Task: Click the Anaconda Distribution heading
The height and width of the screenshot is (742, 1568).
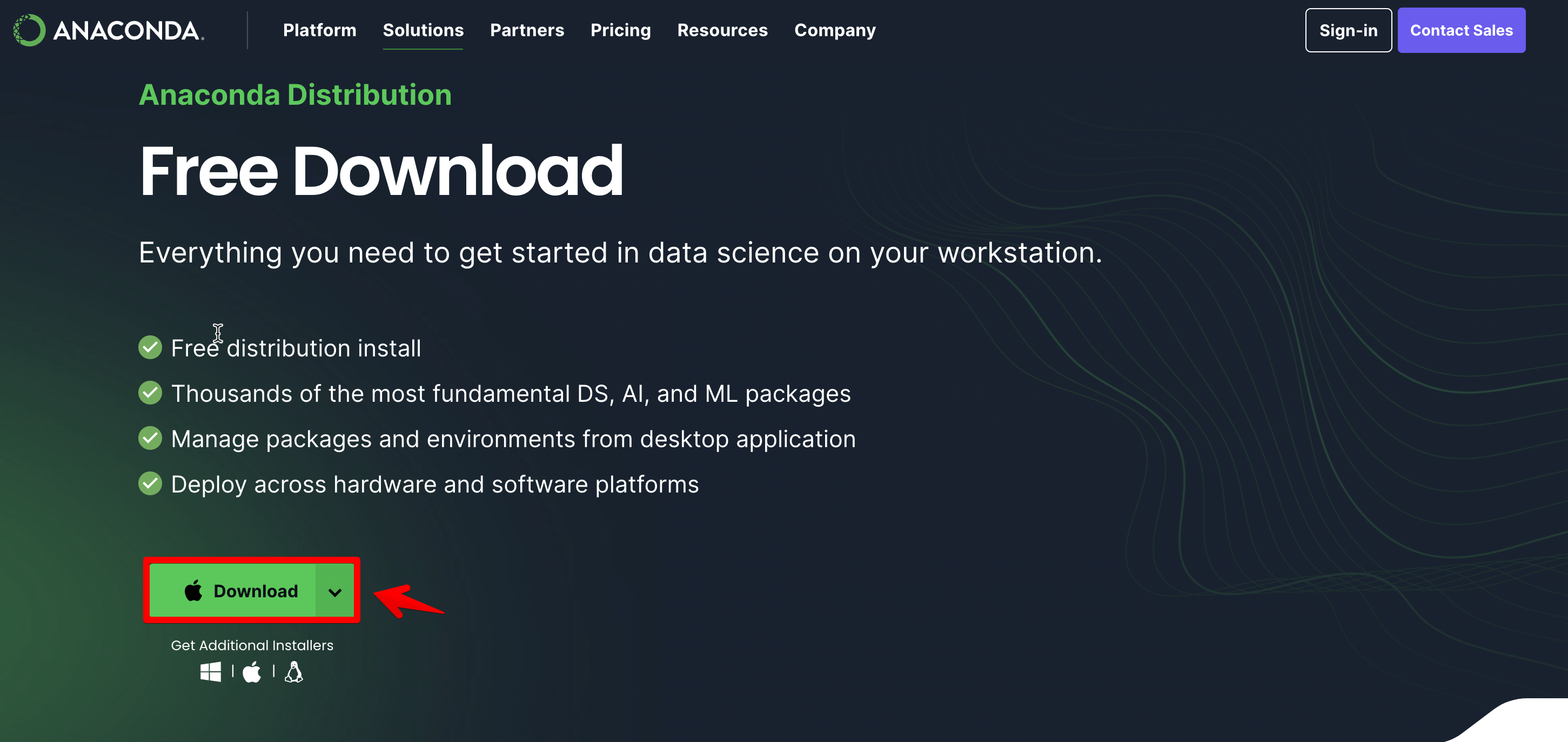Action: pyautogui.click(x=295, y=95)
